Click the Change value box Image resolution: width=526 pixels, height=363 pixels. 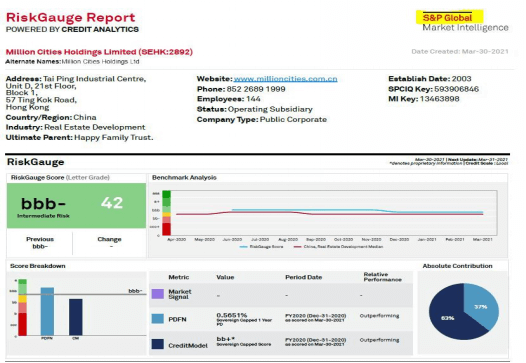tap(109, 243)
